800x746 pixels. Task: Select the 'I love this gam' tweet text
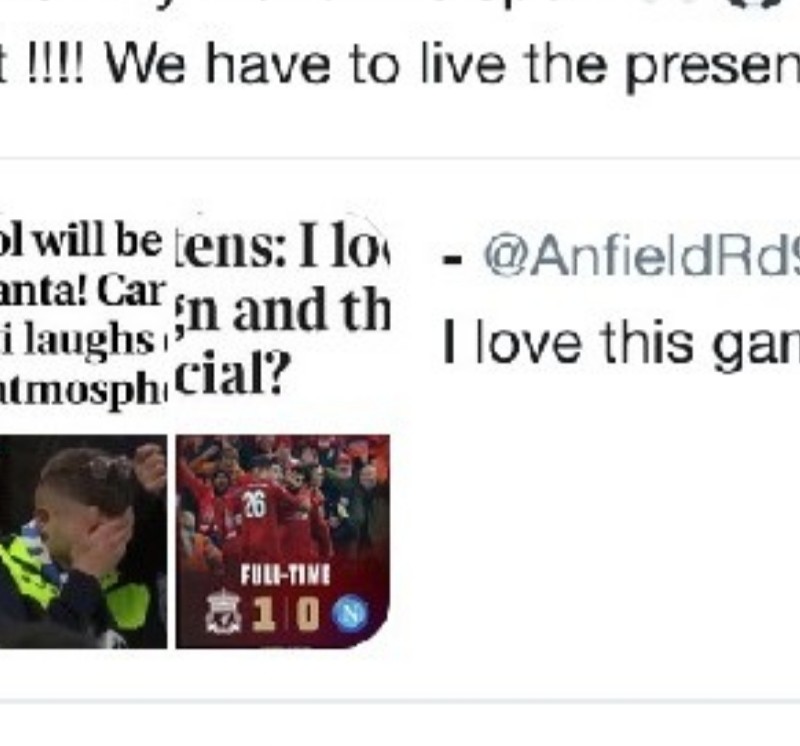[621, 343]
